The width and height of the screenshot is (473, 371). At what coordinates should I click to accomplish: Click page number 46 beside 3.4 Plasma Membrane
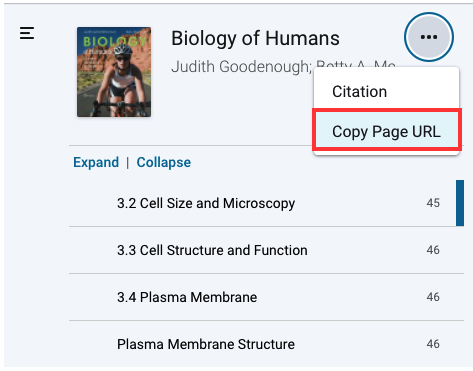pos(433,297)
